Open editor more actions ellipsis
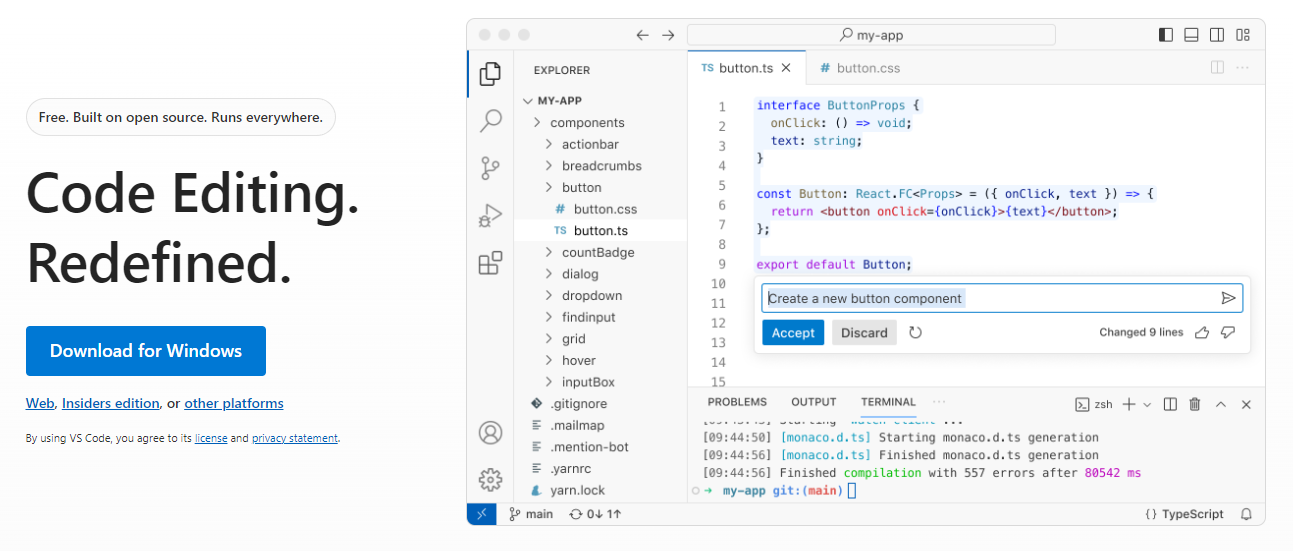This screenshot has height=551, width=1293. [1243, 68]
